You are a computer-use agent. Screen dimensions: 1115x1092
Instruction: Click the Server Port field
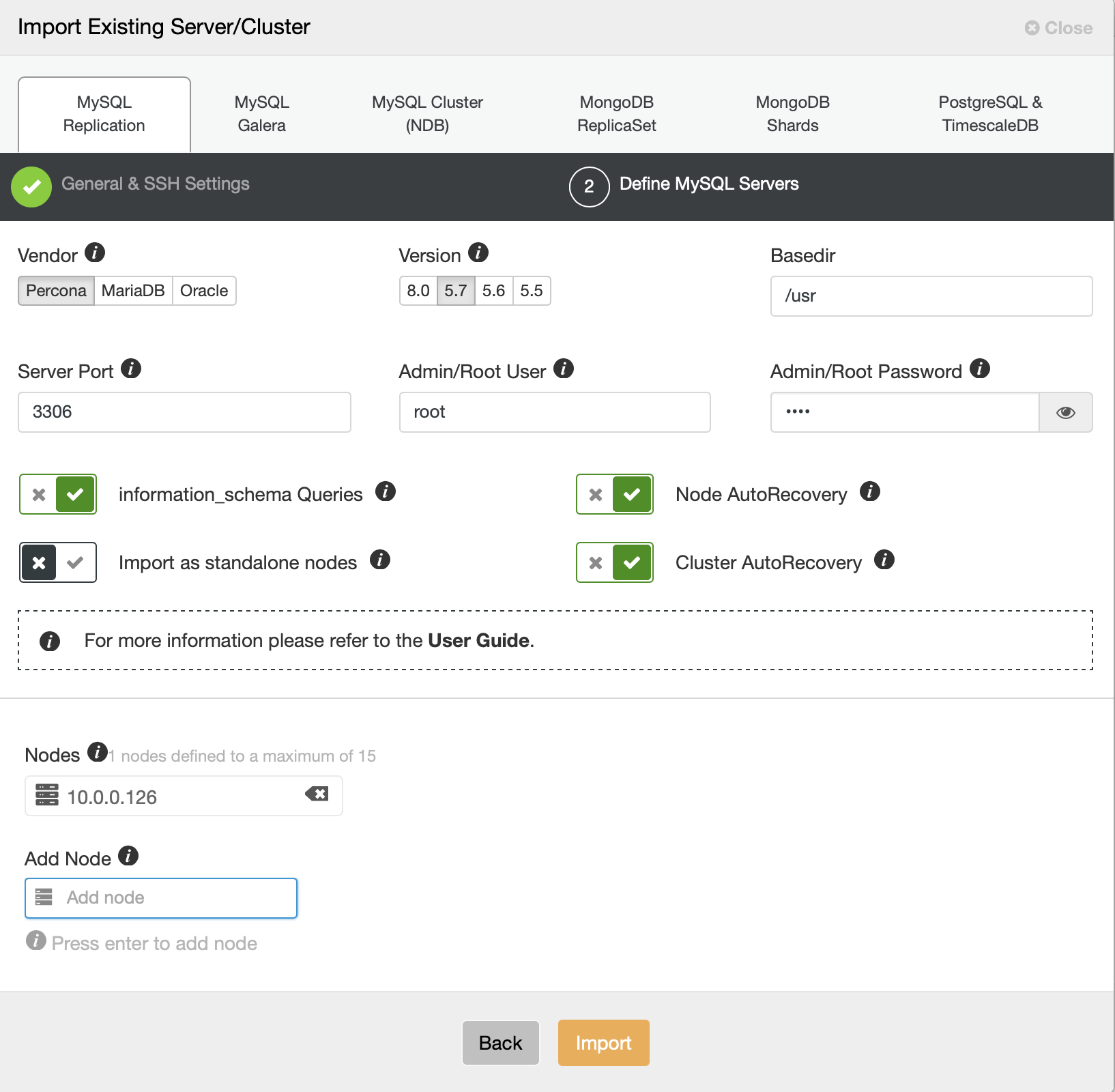tap(184, 412)
